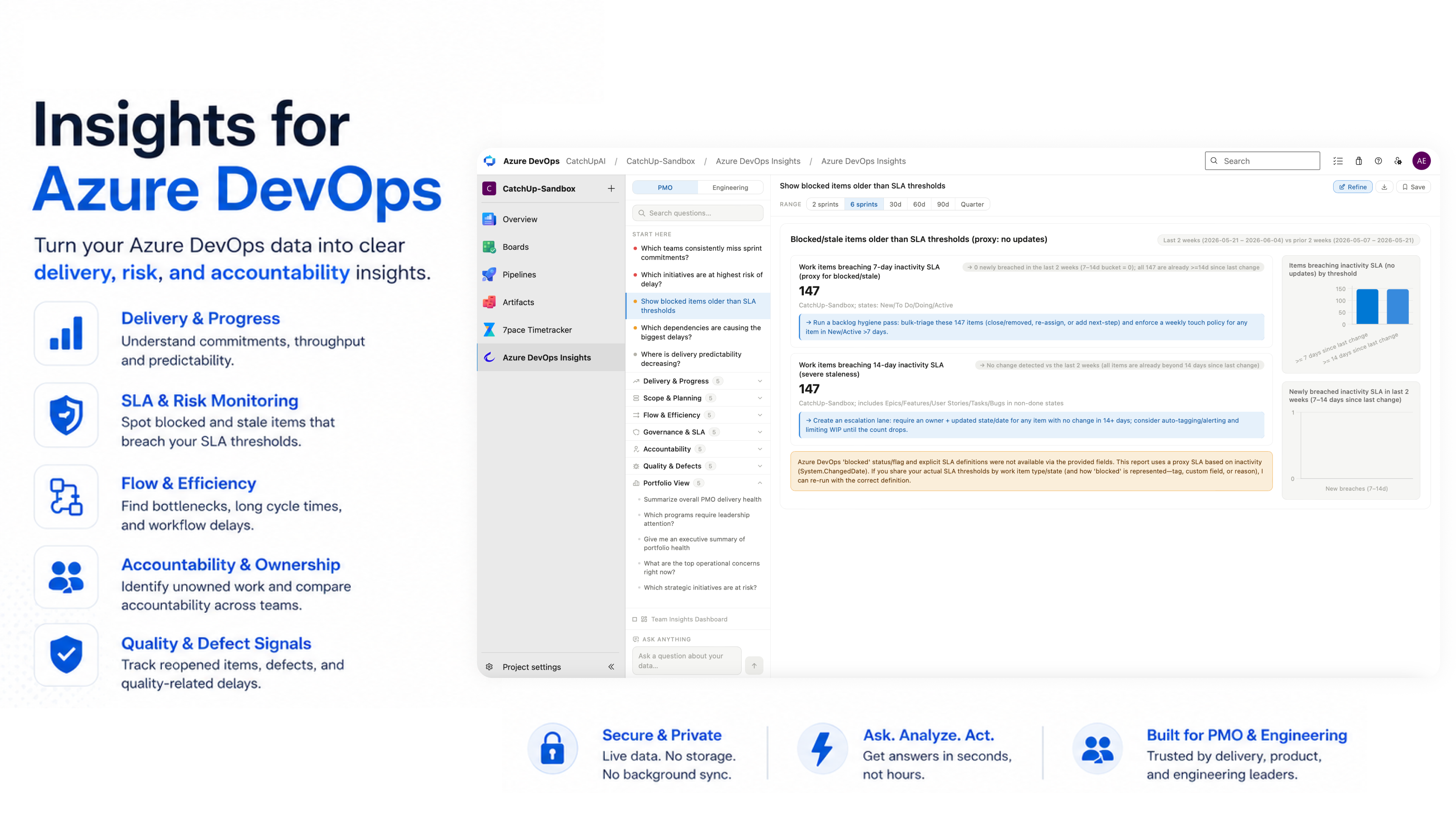Click the CatchUp-Sandbox project avatar

click(489, 189)
